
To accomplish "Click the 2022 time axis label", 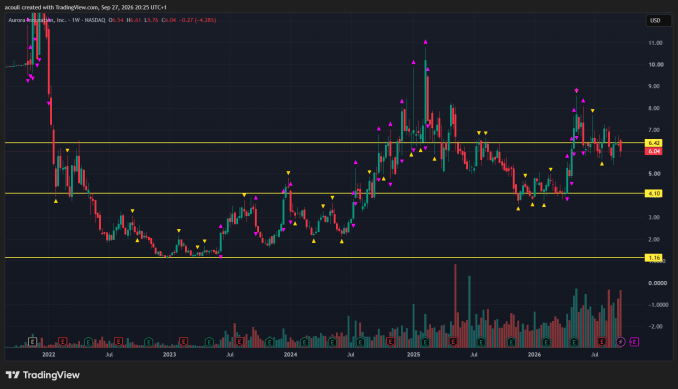I will 48,354.
